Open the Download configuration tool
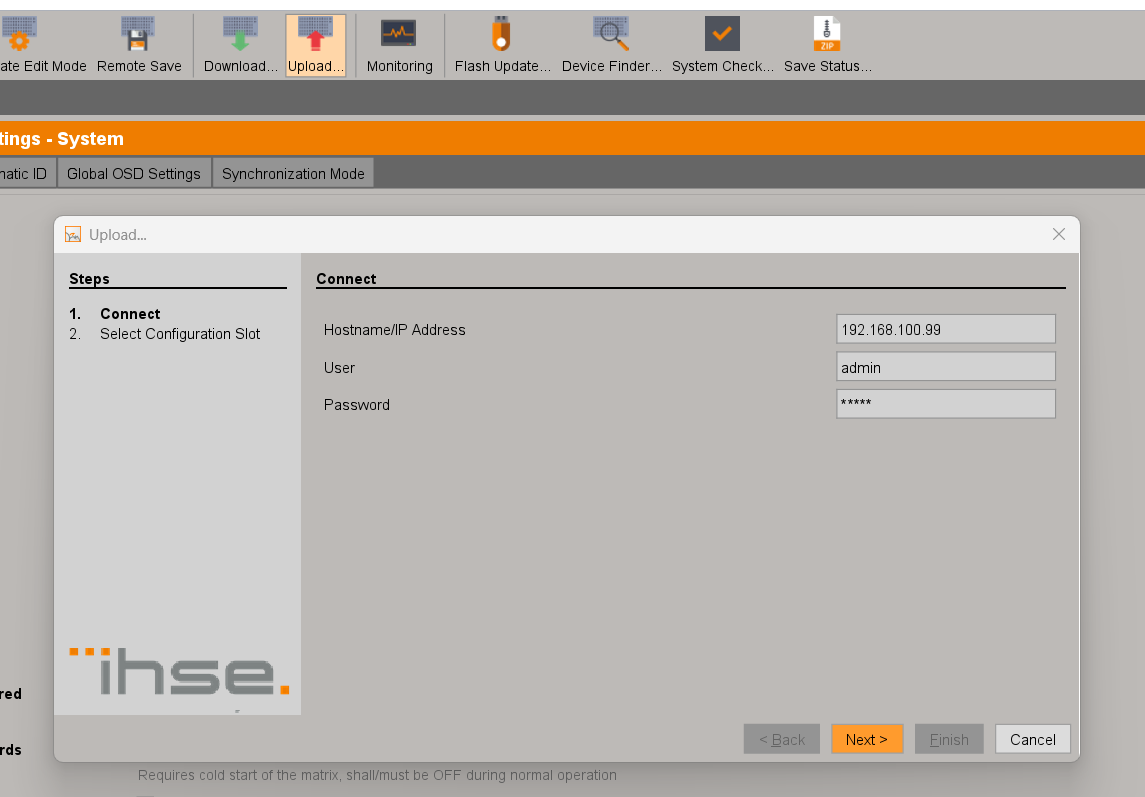The width and height of the screenshot is (1145, 797). (240, 37)
